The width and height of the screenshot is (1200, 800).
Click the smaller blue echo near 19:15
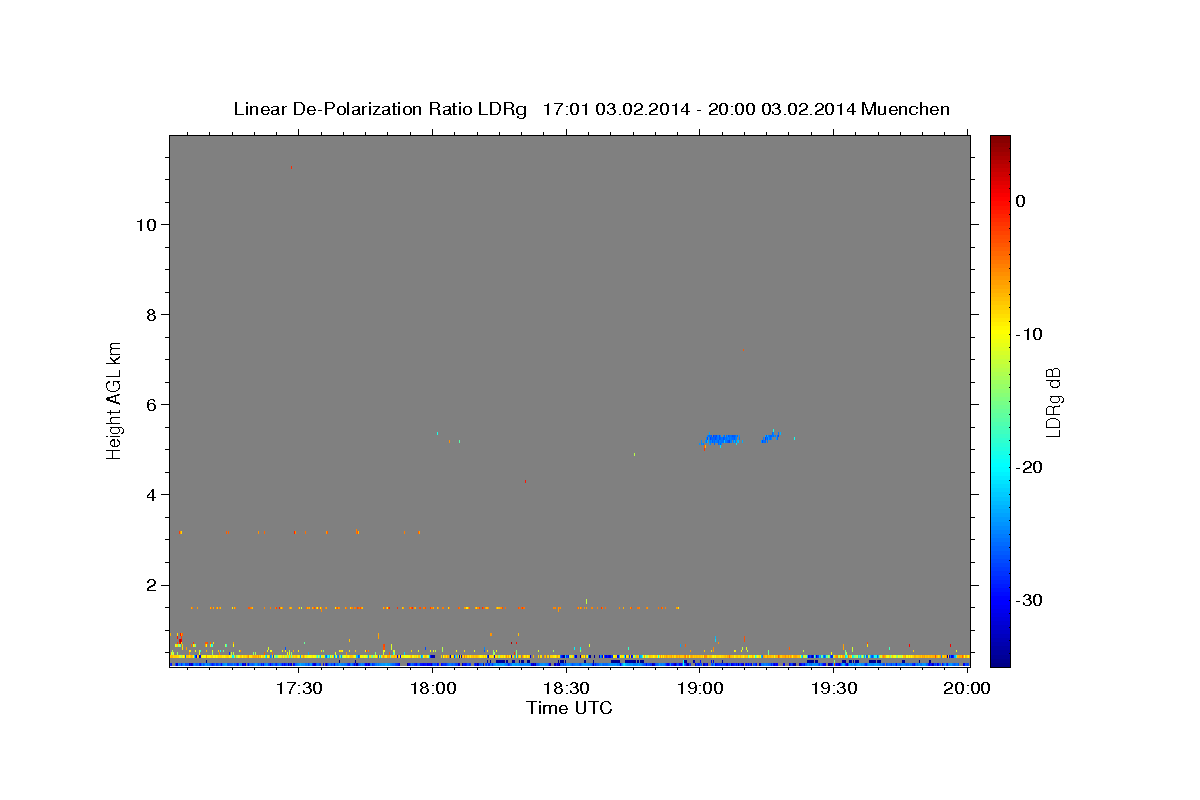(x=771, y=436)
